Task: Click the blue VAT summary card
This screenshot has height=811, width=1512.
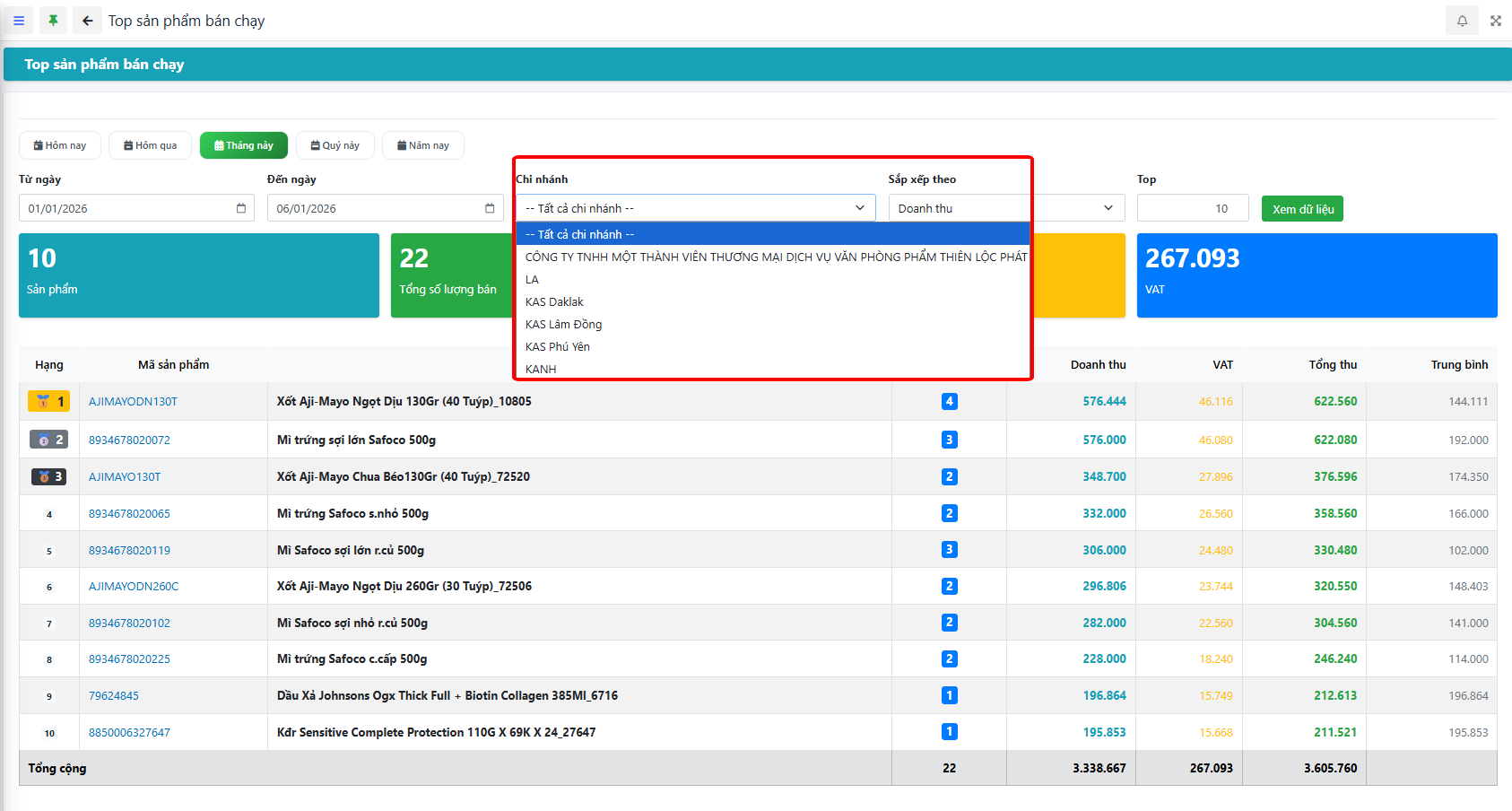Action: tap(1316, 275)
